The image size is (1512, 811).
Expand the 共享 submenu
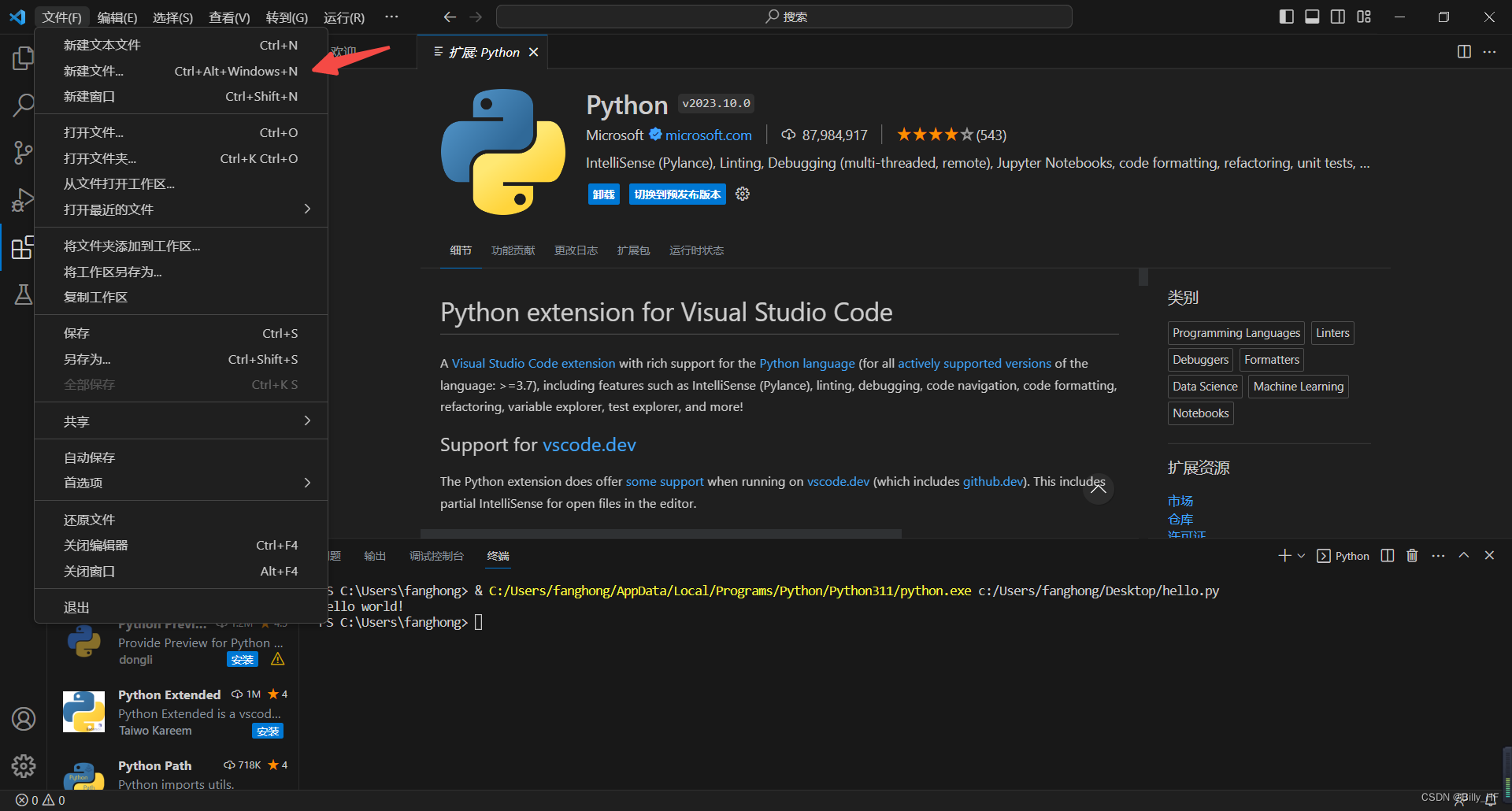(181, 421)
